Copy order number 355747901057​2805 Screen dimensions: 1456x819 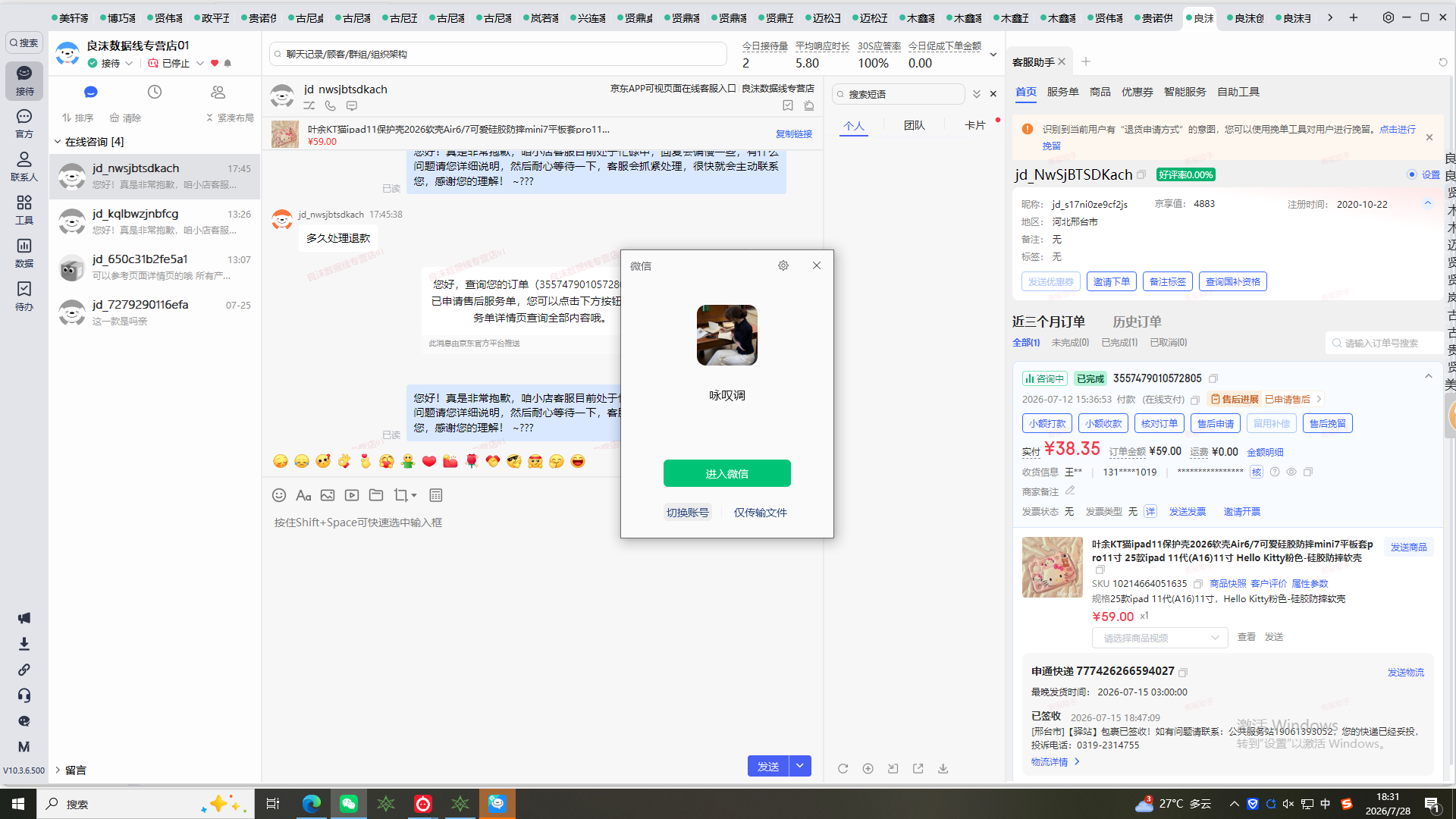click(1213, 378)
